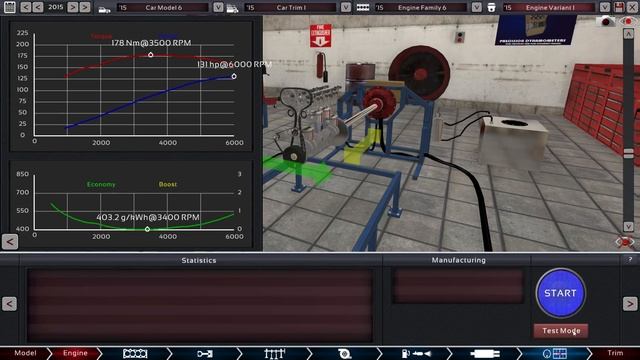Click the camera icon in the 3D view
The height and width of the screenshot is (360, 640).
[x=605, y=21]
